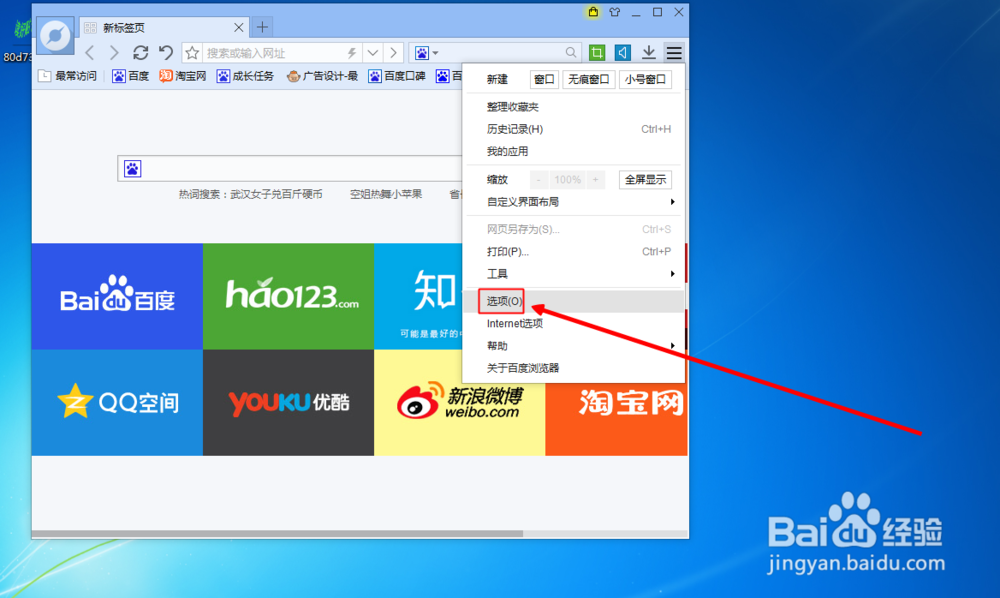Open the 百度口碑 bookmark
Screen dimensions: 1000x598
click(397, 76)
